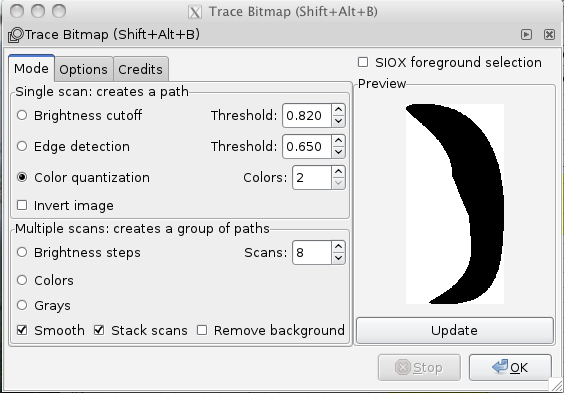
Task: Select the Colors multiple scans radio button
Action: [x=22, y=280]
